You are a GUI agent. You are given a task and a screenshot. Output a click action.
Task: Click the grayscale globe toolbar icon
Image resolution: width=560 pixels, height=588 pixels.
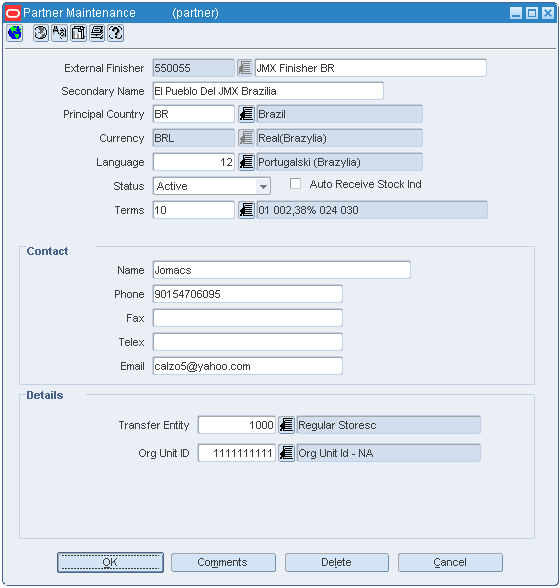coord(41,33)
